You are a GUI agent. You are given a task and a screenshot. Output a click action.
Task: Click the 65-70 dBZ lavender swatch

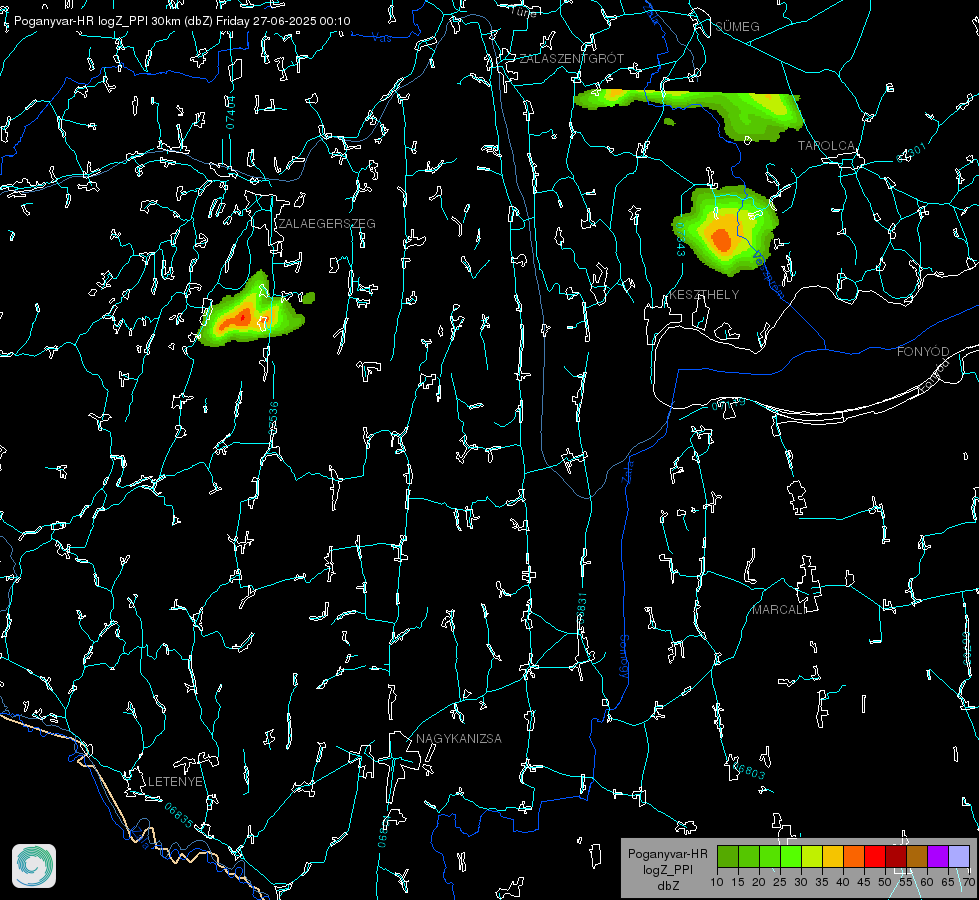[959, 856]
